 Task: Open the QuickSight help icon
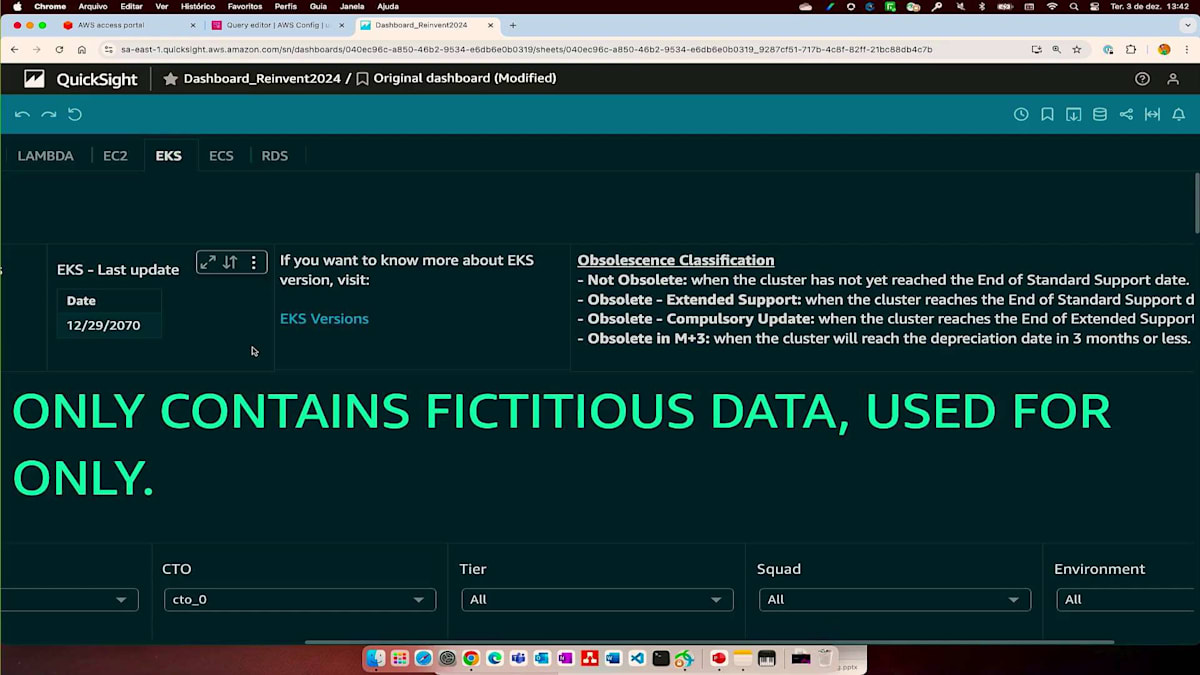tap(1142, 78)
